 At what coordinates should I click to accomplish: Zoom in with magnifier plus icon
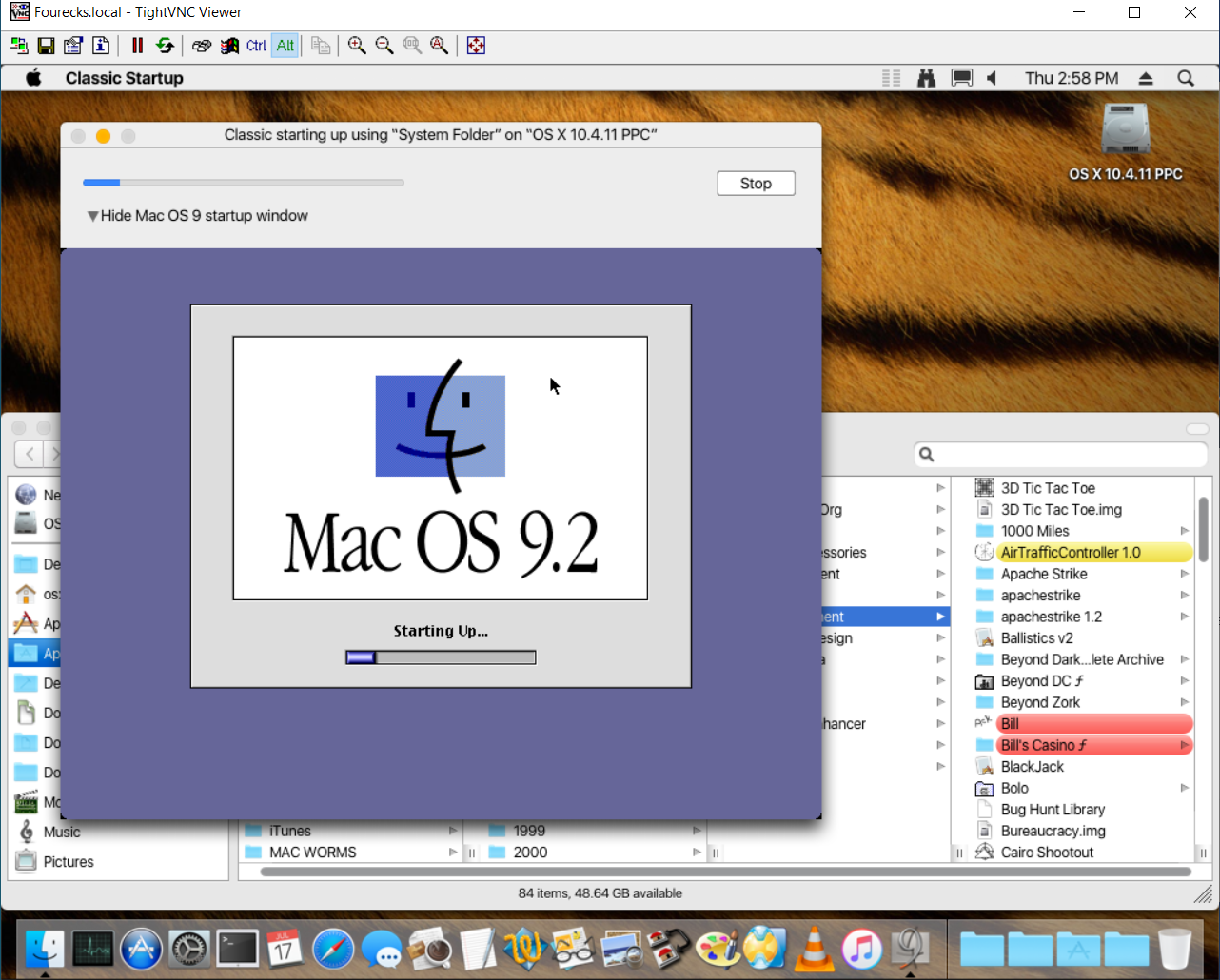point(357,46)
